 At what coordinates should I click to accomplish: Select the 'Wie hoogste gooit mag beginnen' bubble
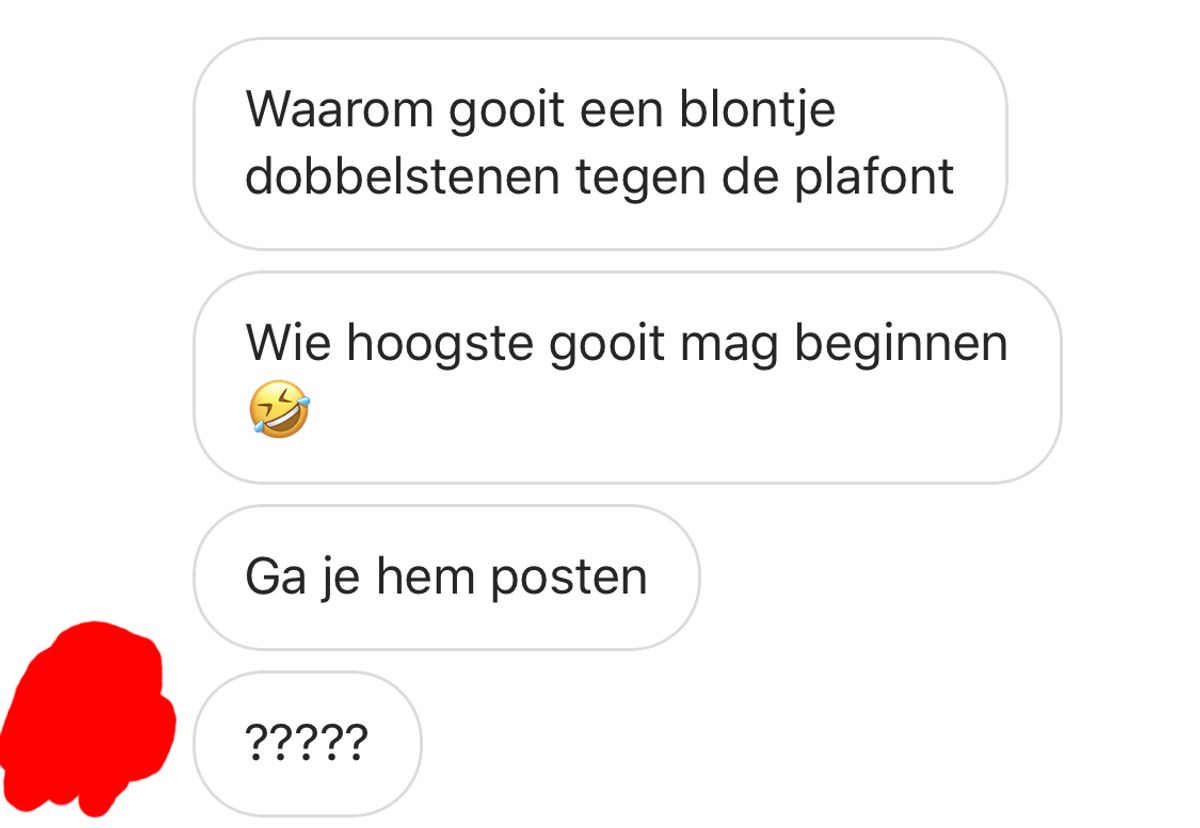pyautogui.click(x=627, y=377)
